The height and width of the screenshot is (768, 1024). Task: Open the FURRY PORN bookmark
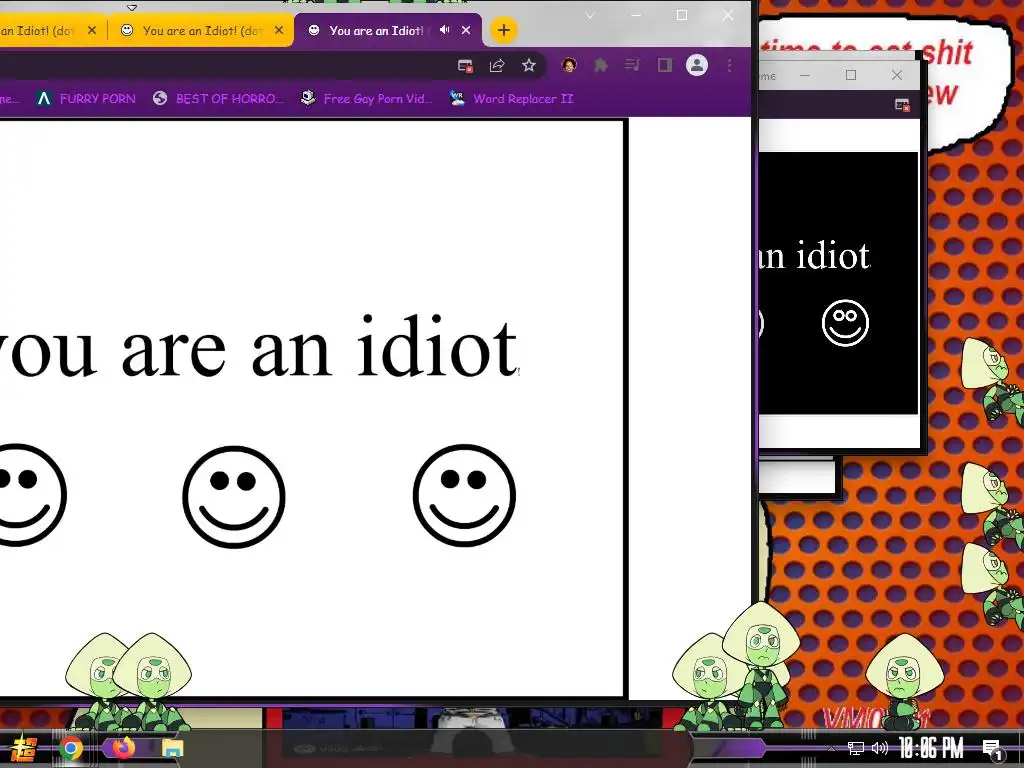point(86,99)
